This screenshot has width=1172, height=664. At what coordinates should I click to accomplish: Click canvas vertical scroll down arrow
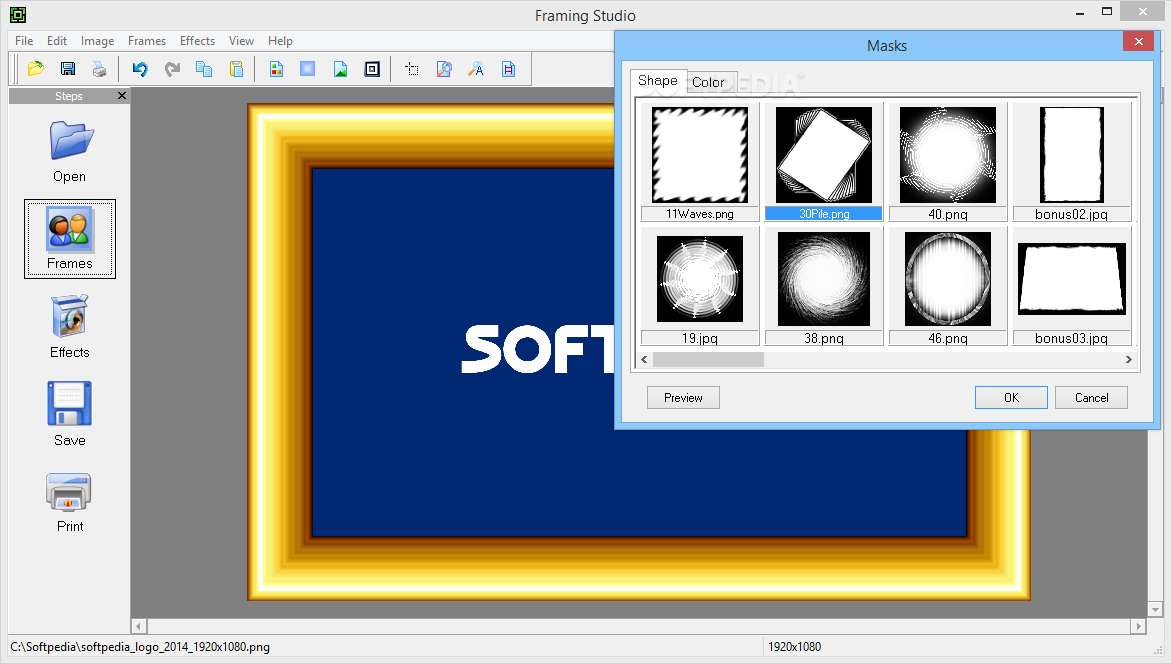(1155, 609)
